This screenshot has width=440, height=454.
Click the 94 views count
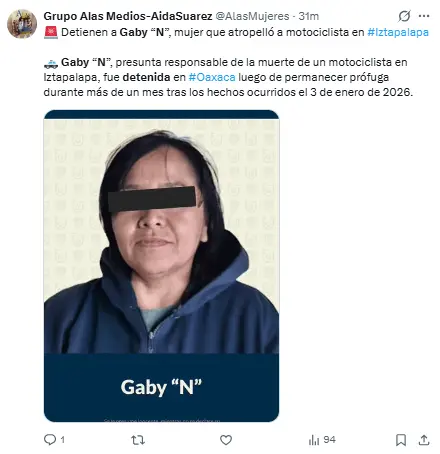pyautogui.click(x=329, y=440)
